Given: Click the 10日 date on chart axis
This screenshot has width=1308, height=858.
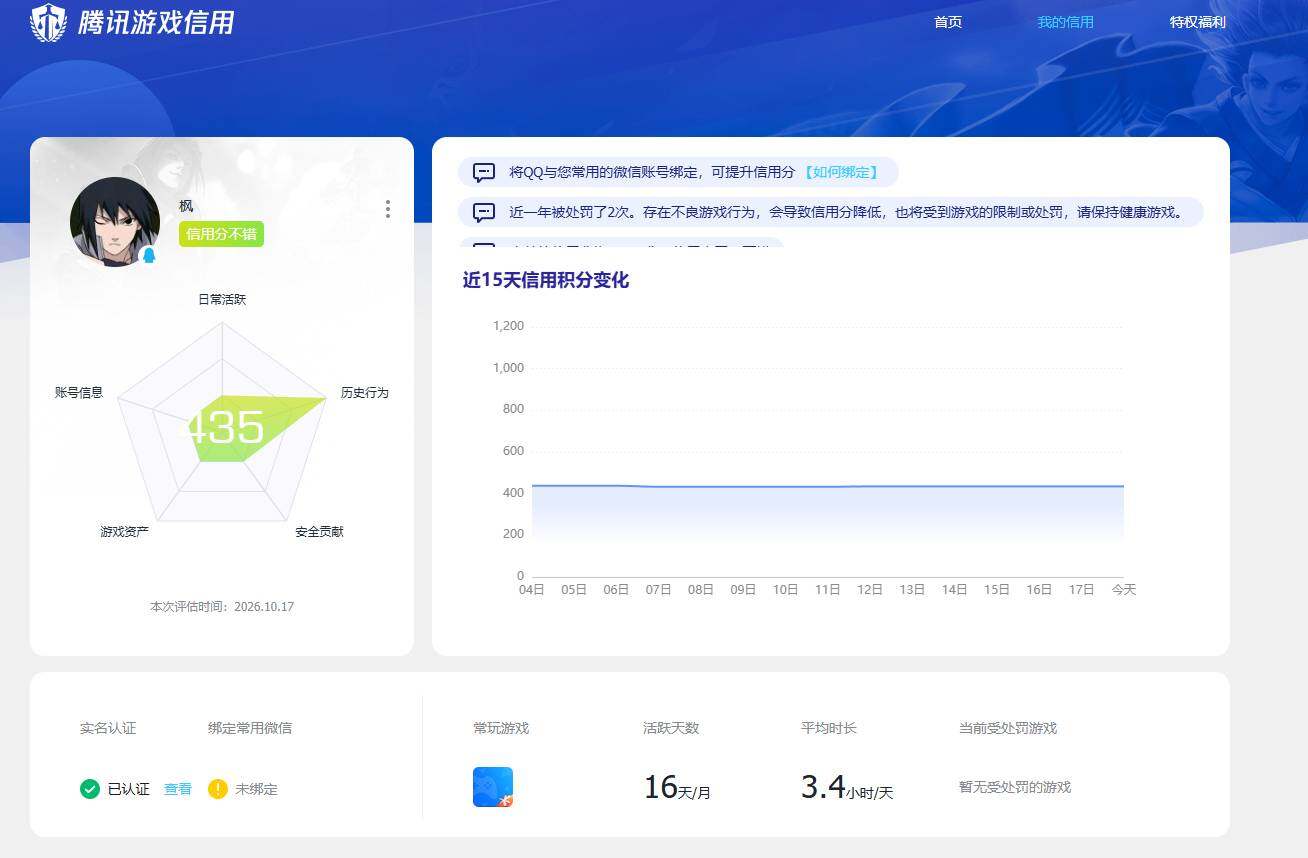Looking at the screenshot, I should click(785, 590).
